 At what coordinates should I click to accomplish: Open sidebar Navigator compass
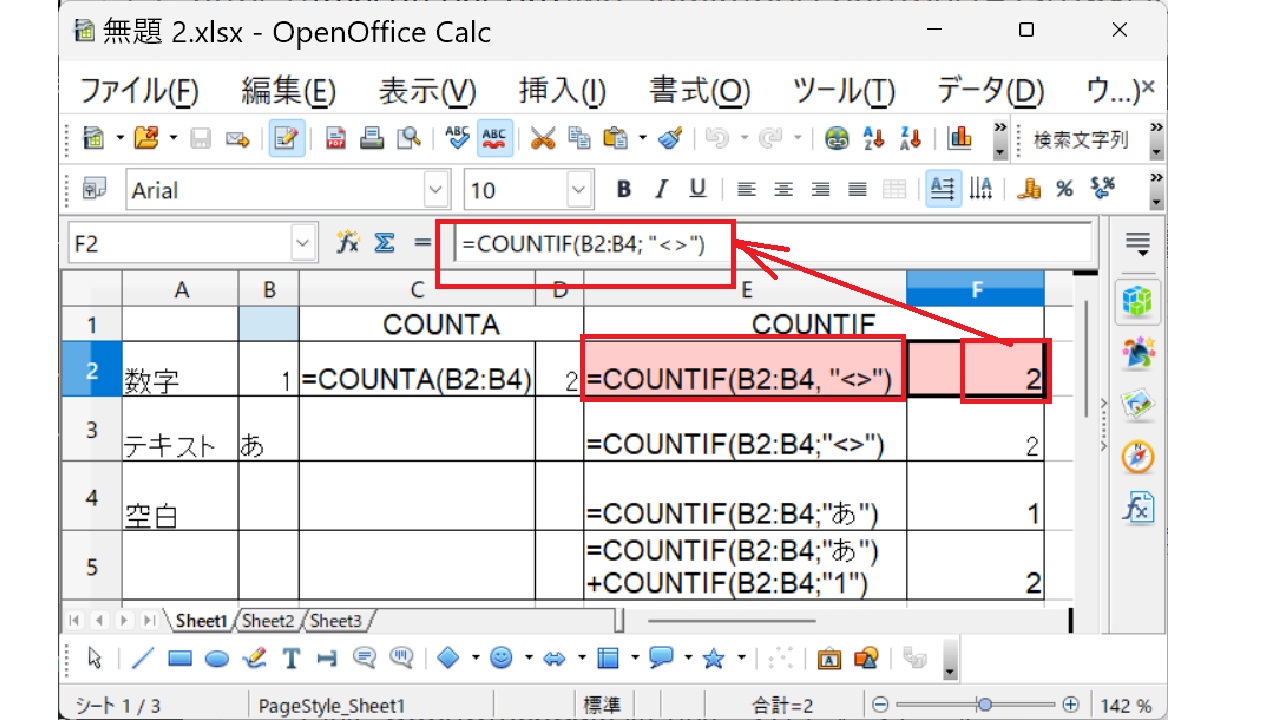pyautogui.click(x=1138, y=456)
